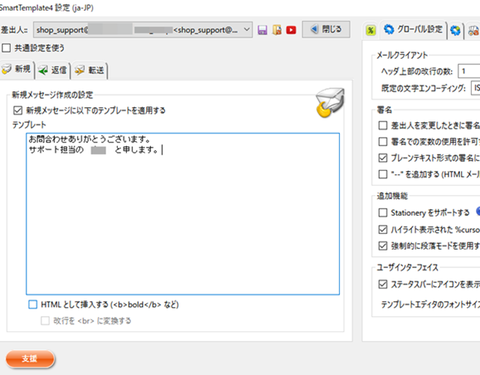Image resolution: width=480 pixels, height=375 pixels.
Task: Toggle "--" を追加する checkbox
Action: coord(383,174)
